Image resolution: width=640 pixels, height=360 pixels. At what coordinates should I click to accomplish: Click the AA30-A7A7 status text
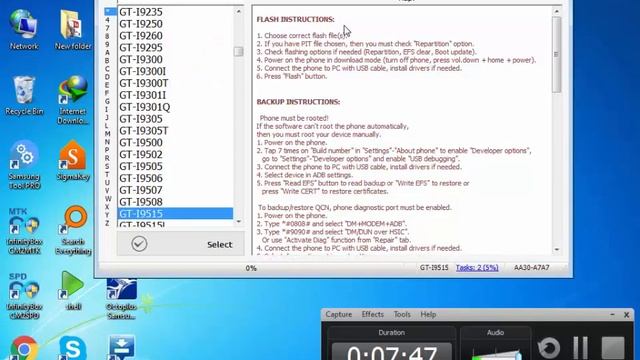click(x=531, y=268)
